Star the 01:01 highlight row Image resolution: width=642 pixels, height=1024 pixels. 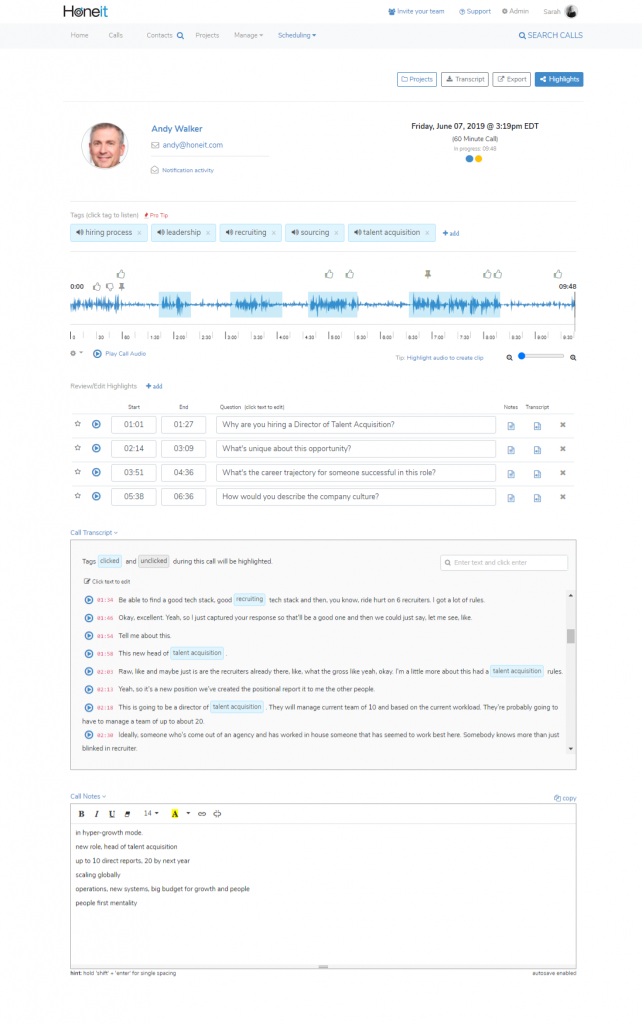pos(78,424)
